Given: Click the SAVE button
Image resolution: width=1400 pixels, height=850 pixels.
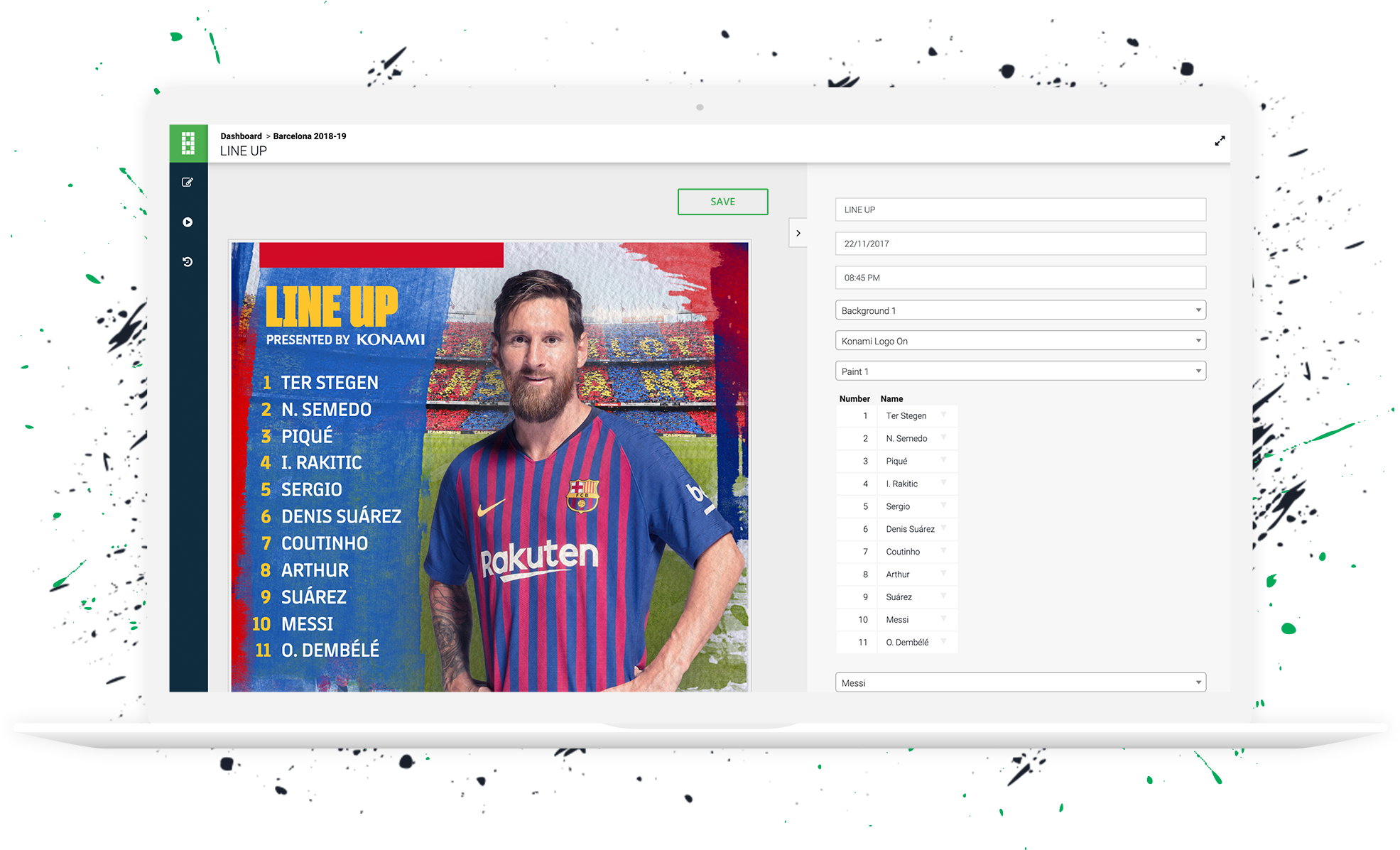Looking at the screenshot, I should click(x=723, y=202).
